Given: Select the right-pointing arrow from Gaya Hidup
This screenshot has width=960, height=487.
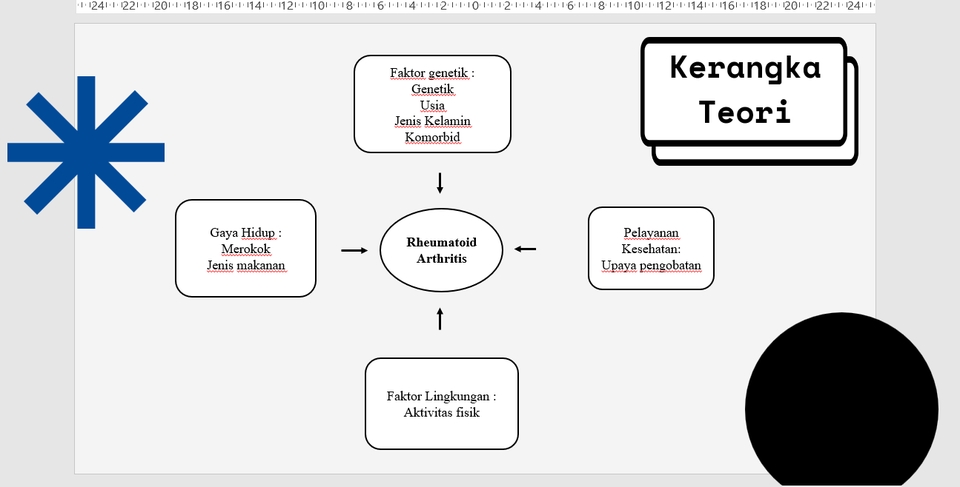Looking at the screenshot, I should [354, 250].
